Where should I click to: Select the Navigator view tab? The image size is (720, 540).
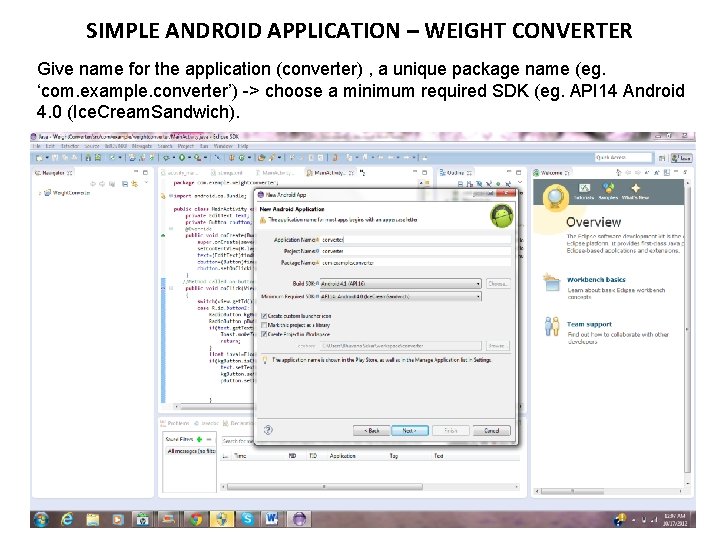tap(53, 173)
